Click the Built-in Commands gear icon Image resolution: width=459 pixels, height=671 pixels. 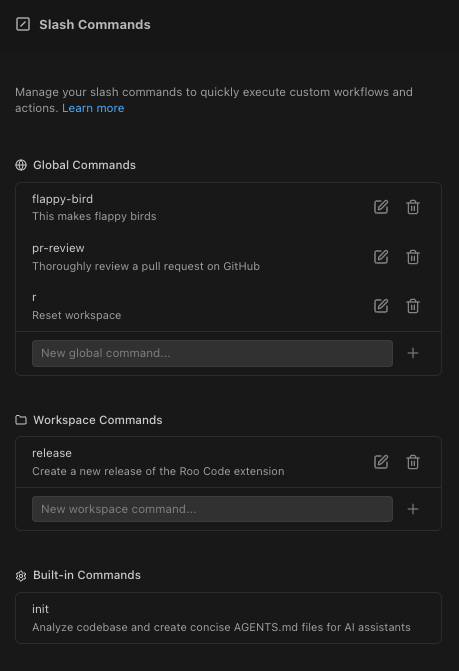[21, 576]
